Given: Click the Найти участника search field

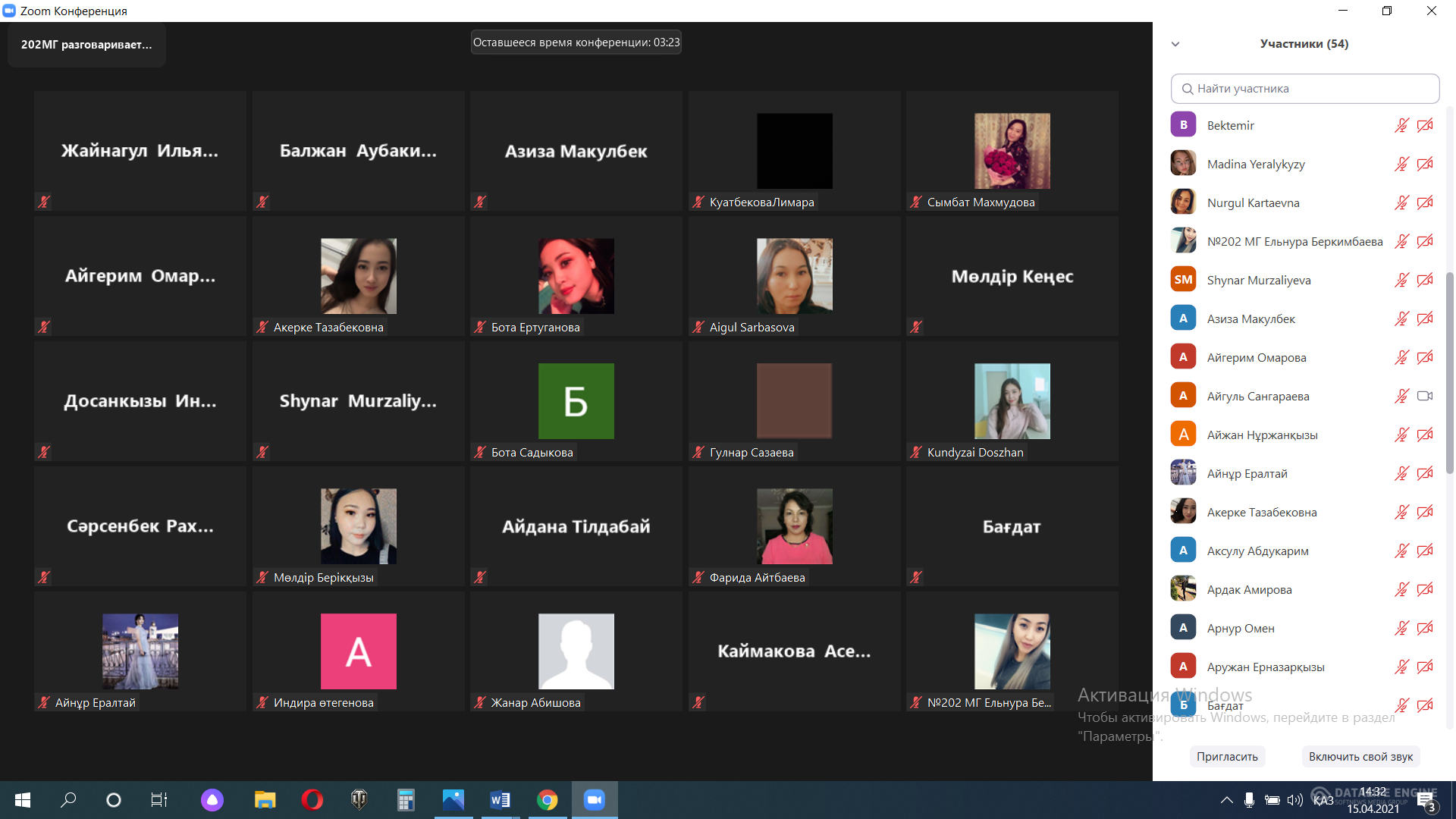Looking at the screenshot, I should (1304, 89).
